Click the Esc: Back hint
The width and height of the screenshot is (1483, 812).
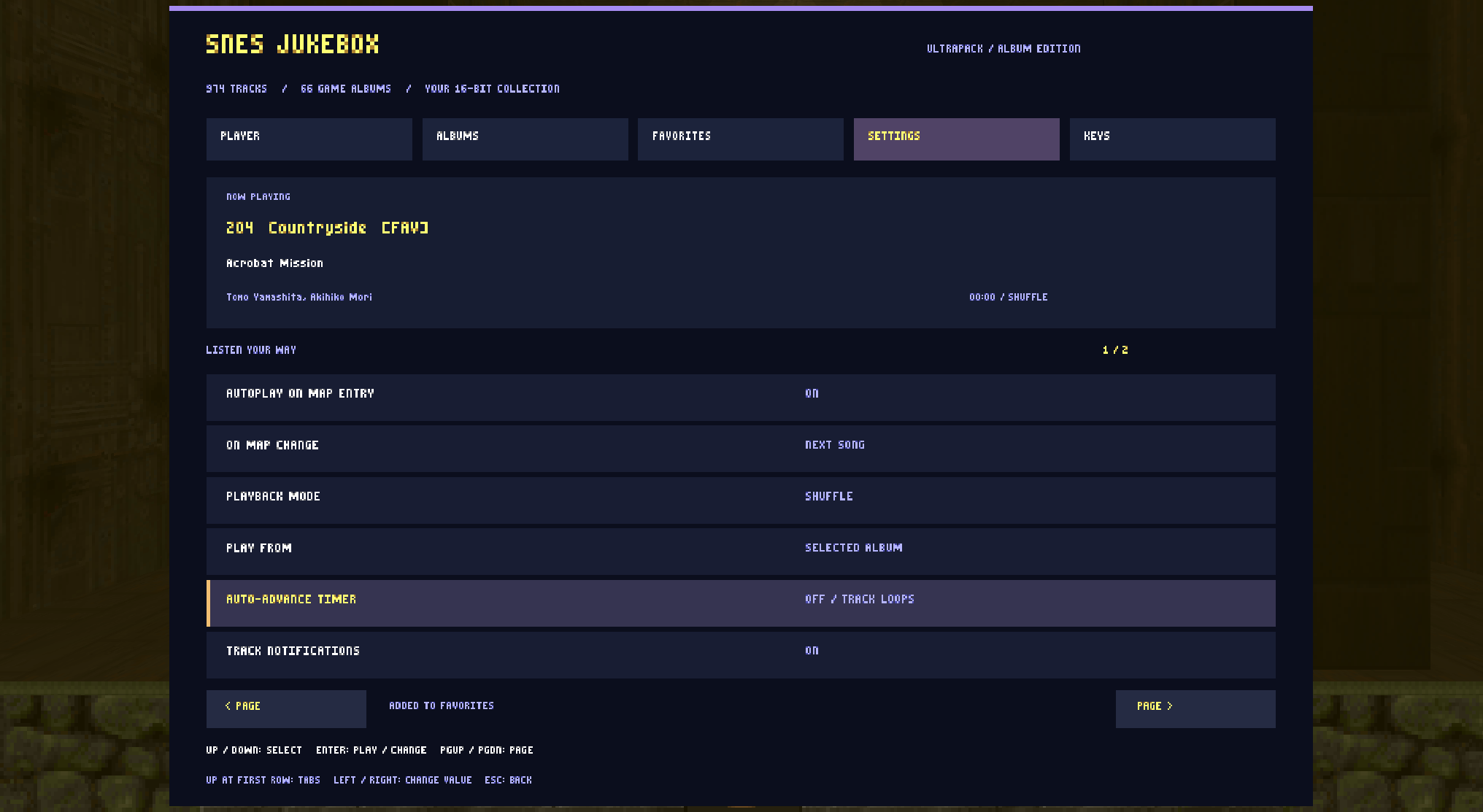(x=508, y=780)
